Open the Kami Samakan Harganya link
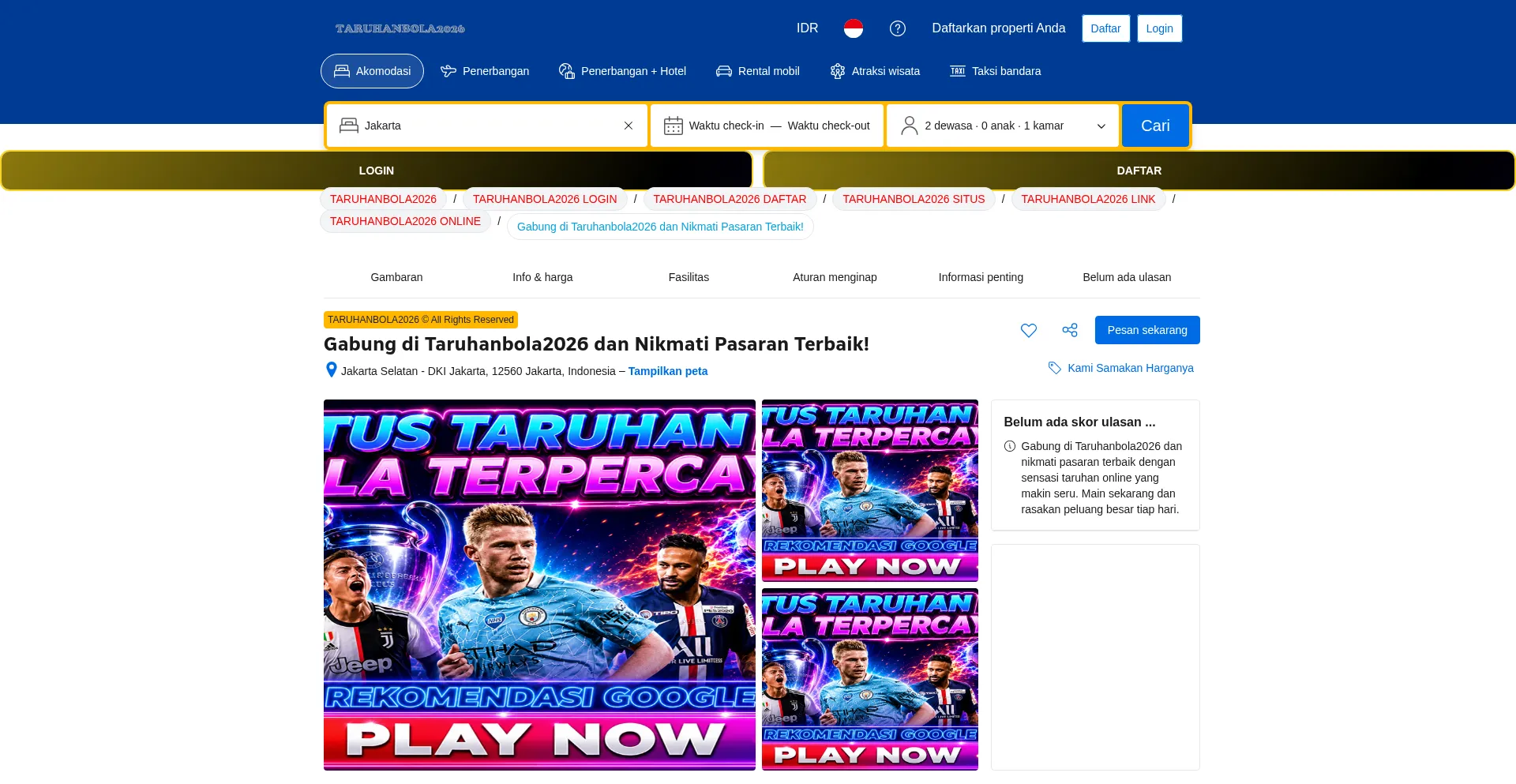 coord(1130,368)
